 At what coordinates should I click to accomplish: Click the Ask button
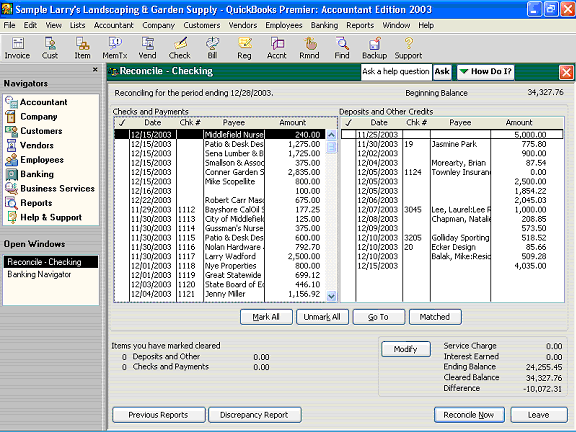pos(442,72)
